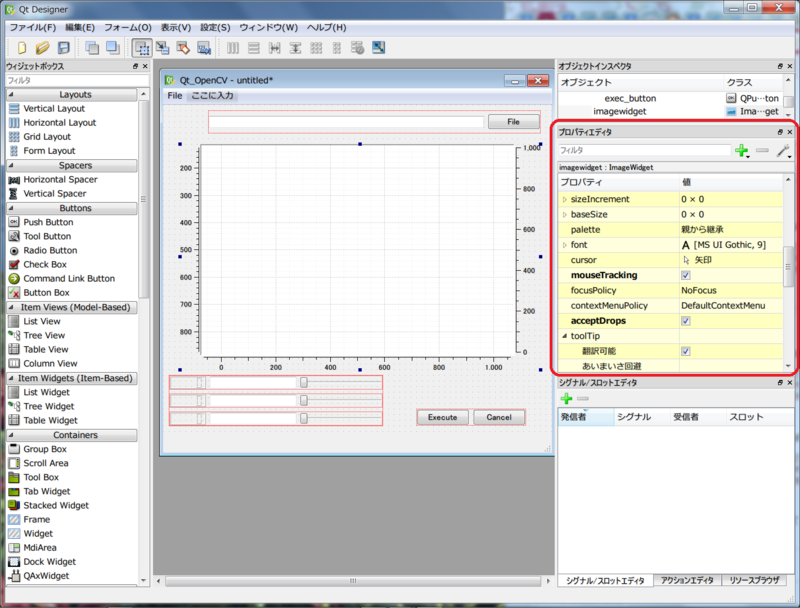Screen dimensions: 800x608
Task: Collapse the Item Views (Model-Based) category
Action: click(11, 307)
